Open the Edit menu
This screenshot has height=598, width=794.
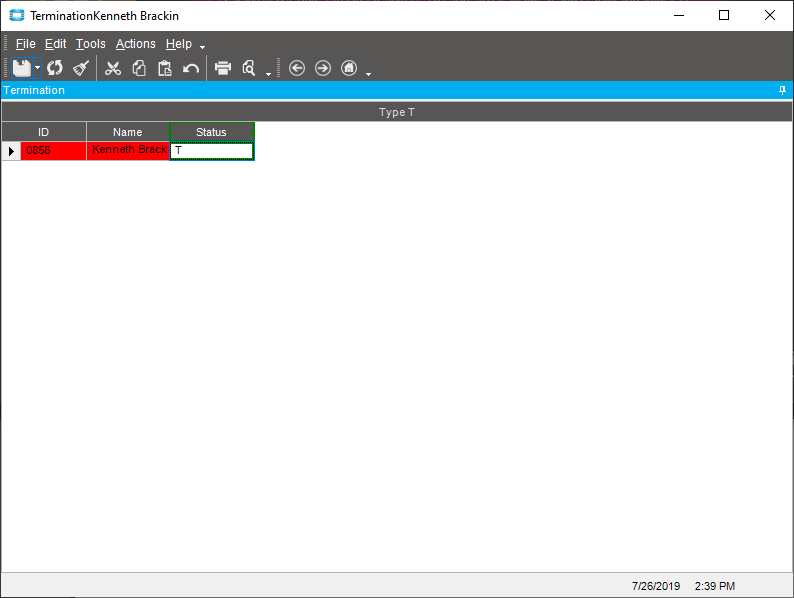click(x=55, y=44)
